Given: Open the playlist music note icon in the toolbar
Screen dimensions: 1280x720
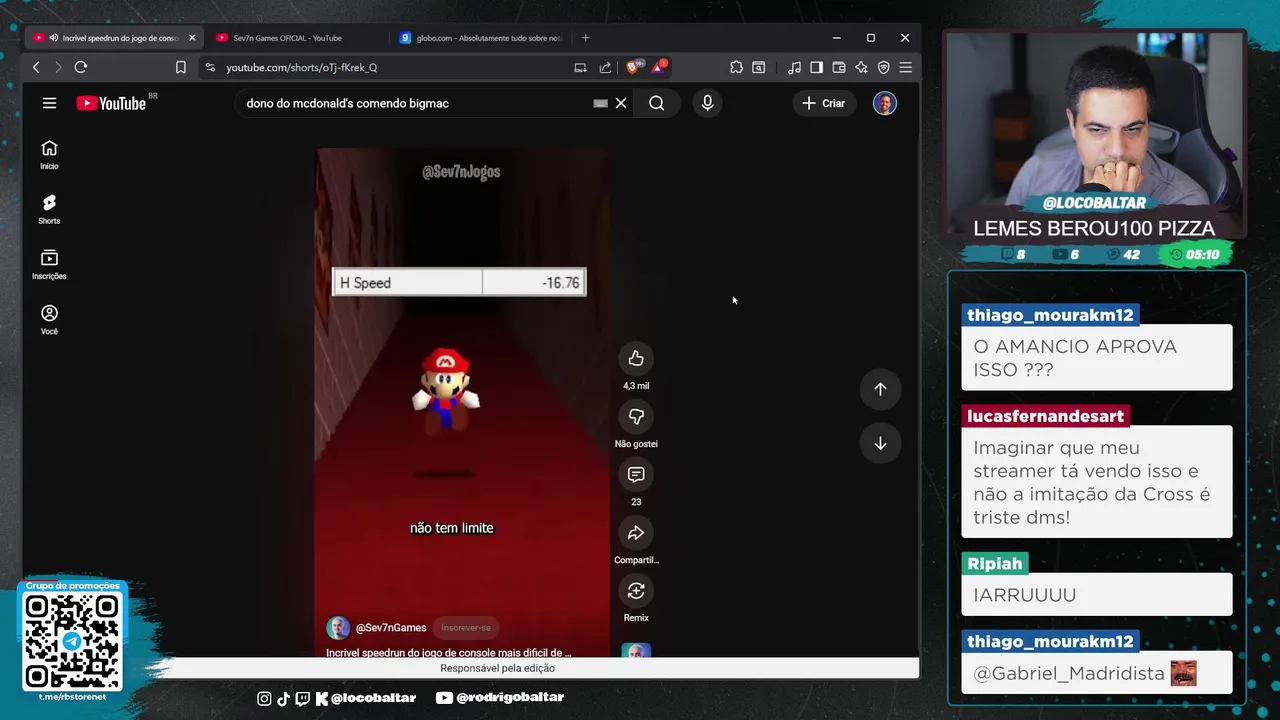Looking at the screenshot, I should 794,67.
